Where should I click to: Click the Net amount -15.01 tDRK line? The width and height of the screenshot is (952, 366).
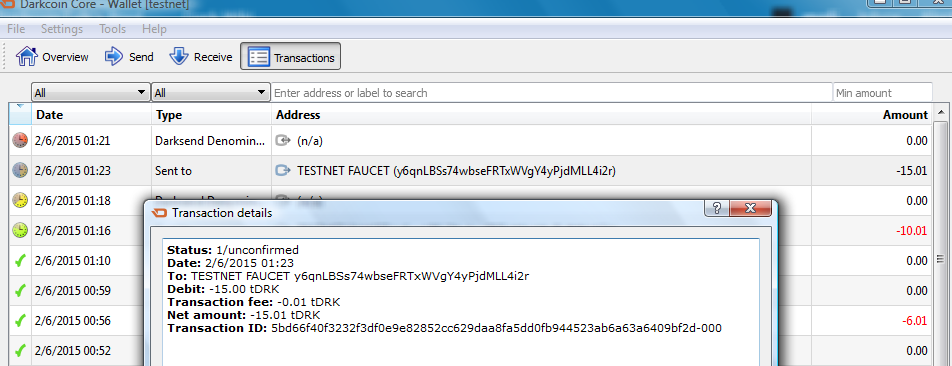tap(243, 316)
